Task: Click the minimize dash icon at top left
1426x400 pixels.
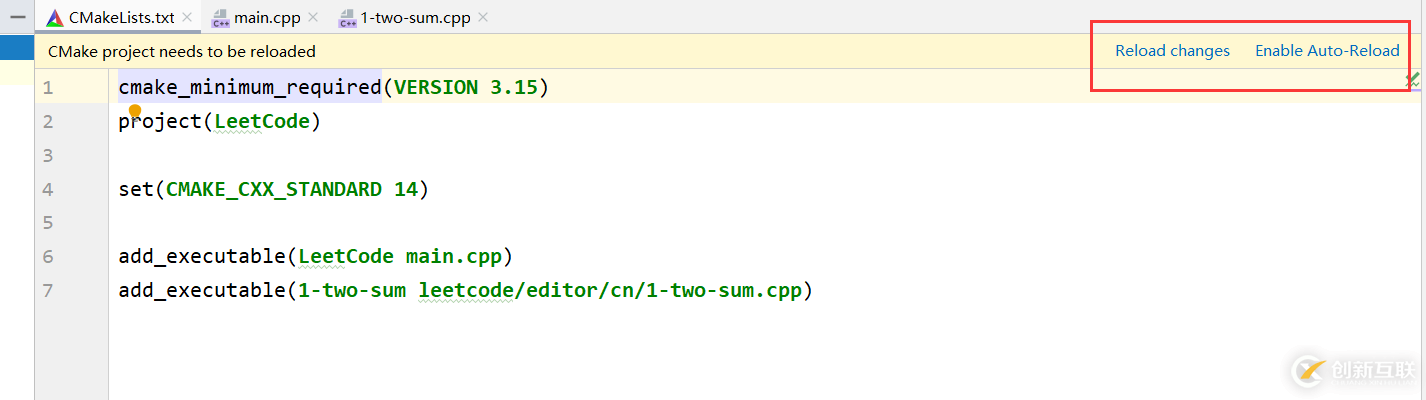Action: coord(17,17)
